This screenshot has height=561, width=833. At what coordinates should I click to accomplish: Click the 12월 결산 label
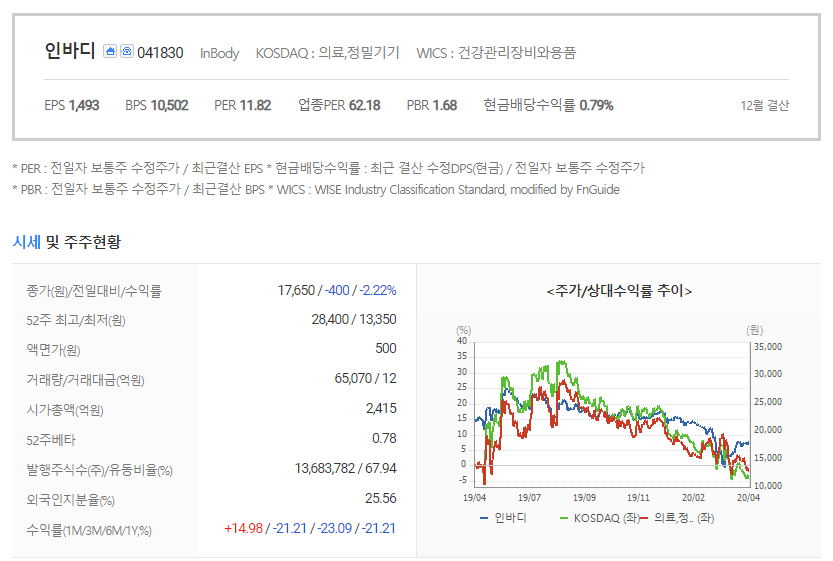click(x=764, y=106)
